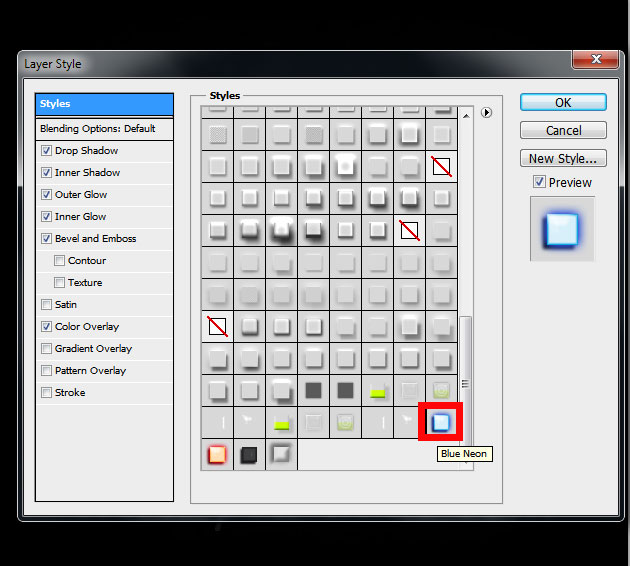Click the no-style swatch at the end of its row
630x566 pixels.
(442, 166)
